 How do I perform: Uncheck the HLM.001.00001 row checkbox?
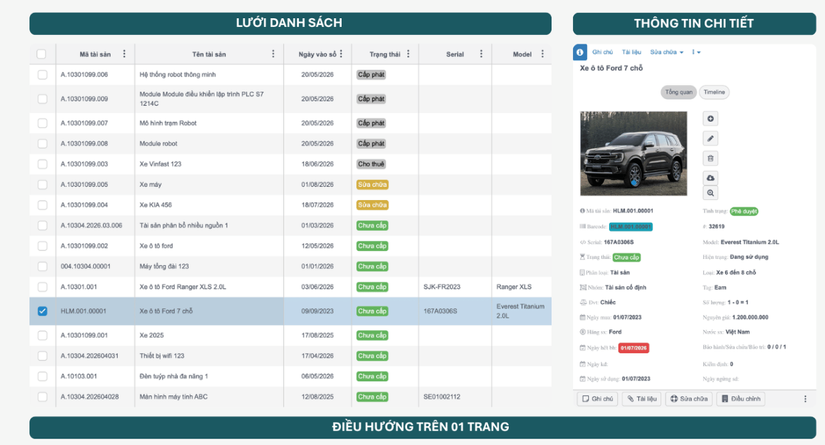[42, 311]
